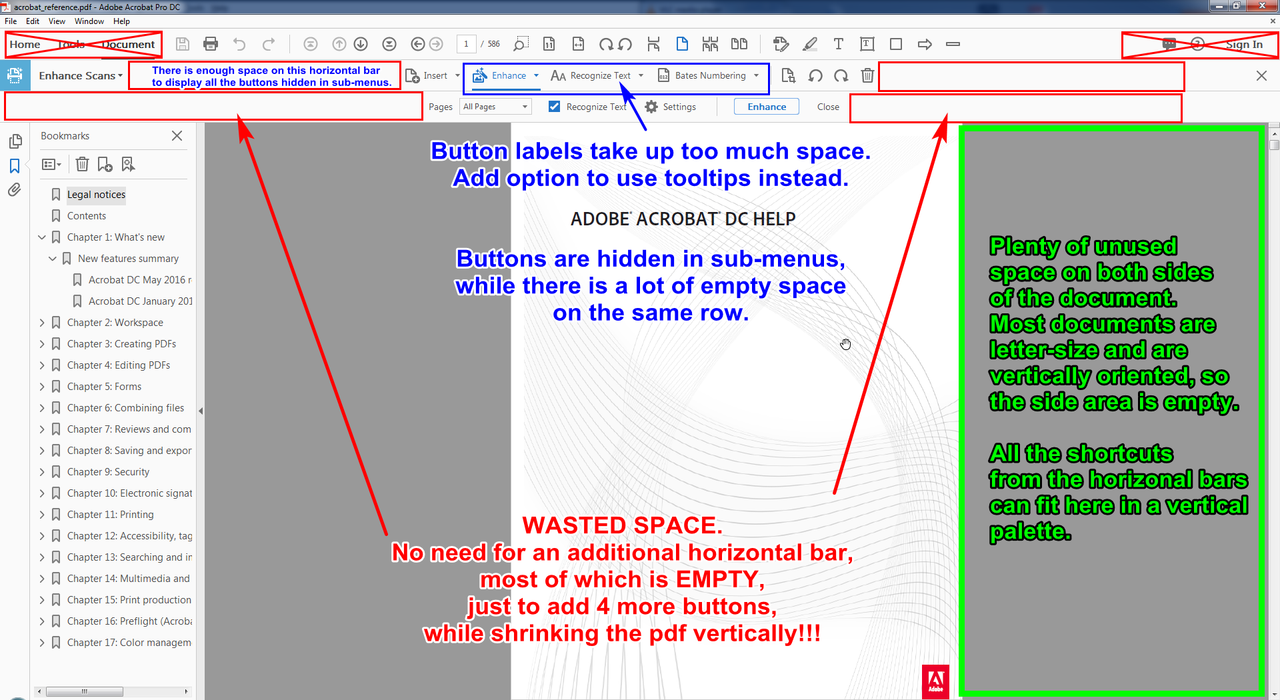
Task: Open the sticky note tag tool
Action: pyautogui.click(x=781, y=44)
